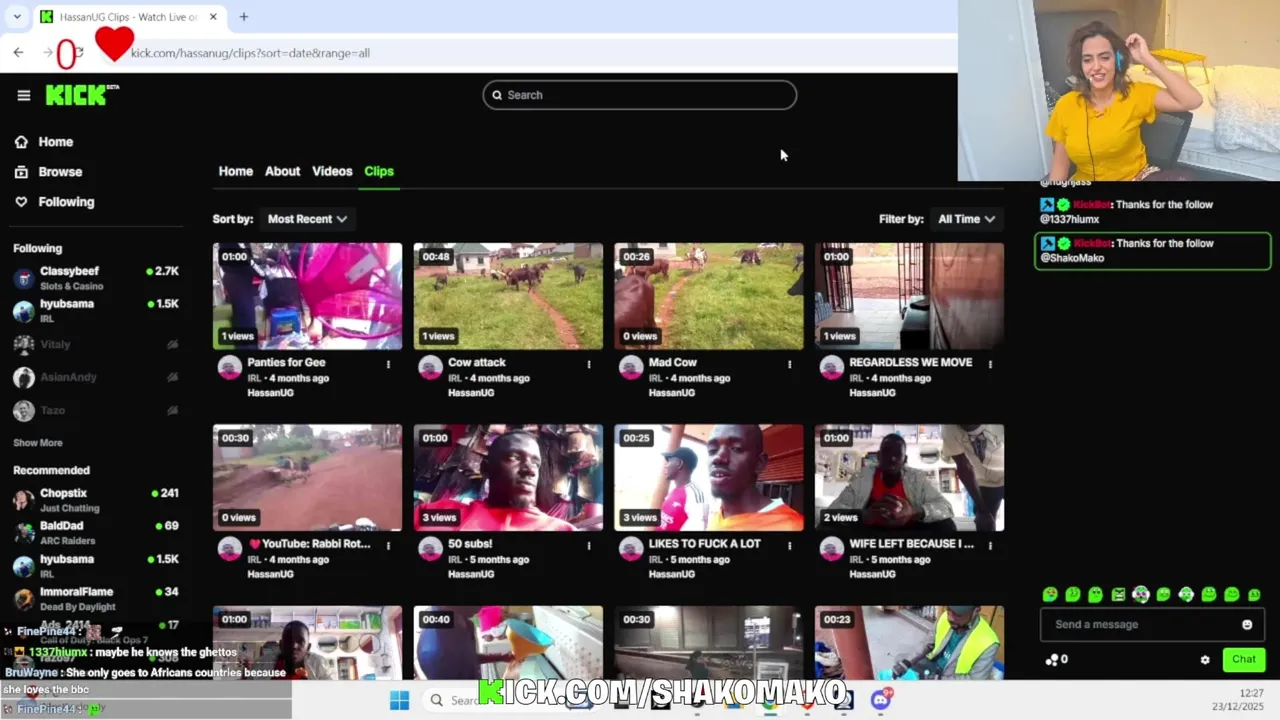Open options menu for Cow attack clip
Image resolution: width=1280 pixels, height=720 pixels.
[x=589, y=364]
